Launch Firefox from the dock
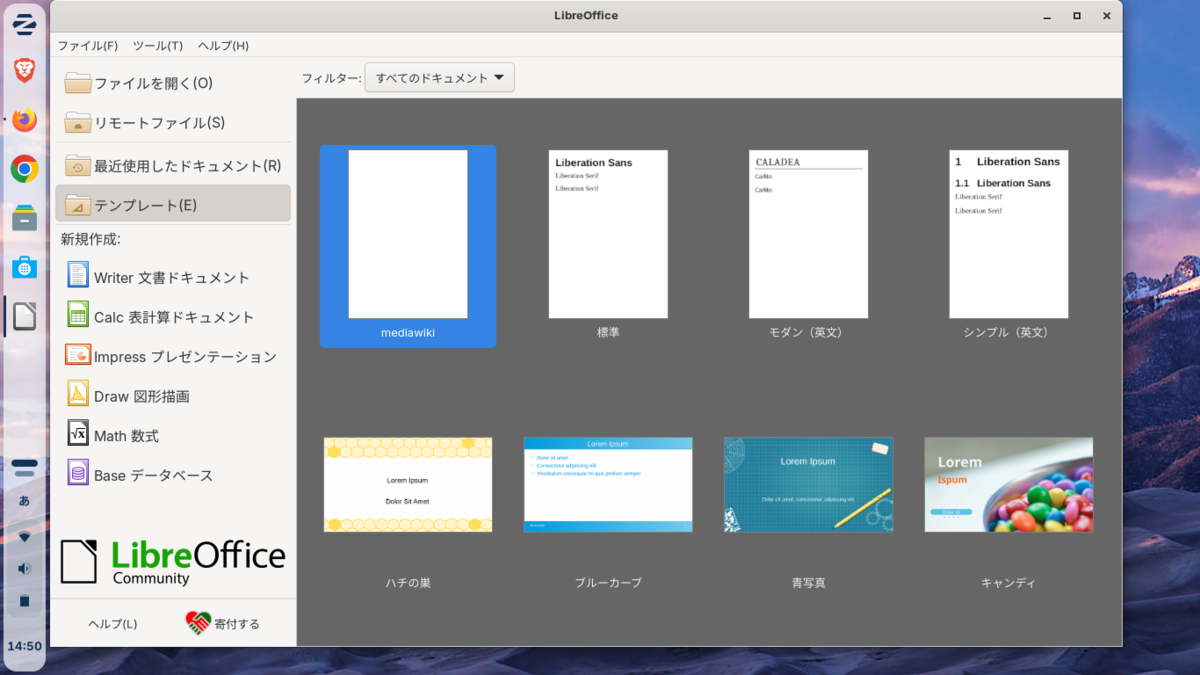 [x=25, y=120]
